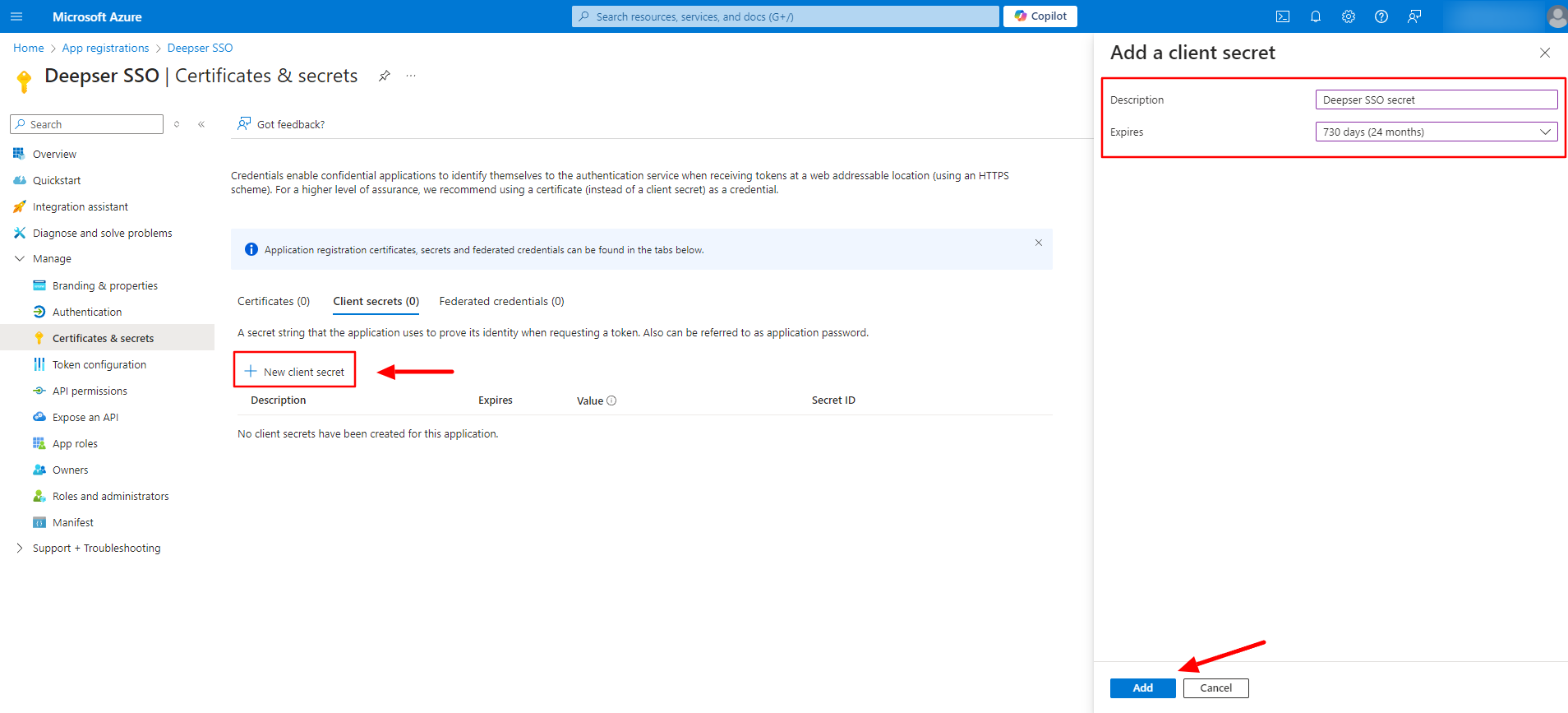Image resolution: width=1568 pixels, height=713 pixels.
Task: Open the account avatar menu
Action: [x=1556, y=16]
